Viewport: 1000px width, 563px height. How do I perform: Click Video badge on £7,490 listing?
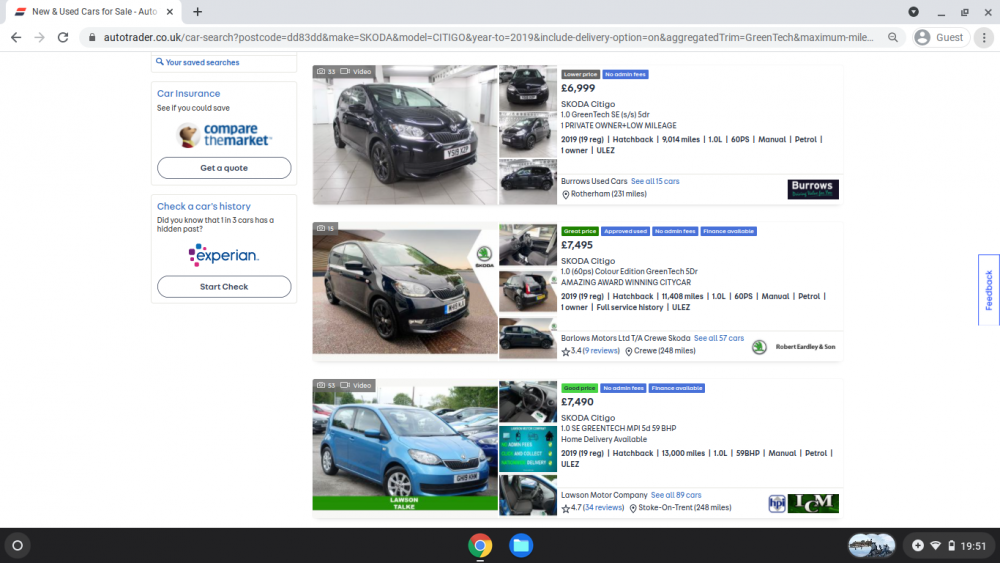pos(356,385)
